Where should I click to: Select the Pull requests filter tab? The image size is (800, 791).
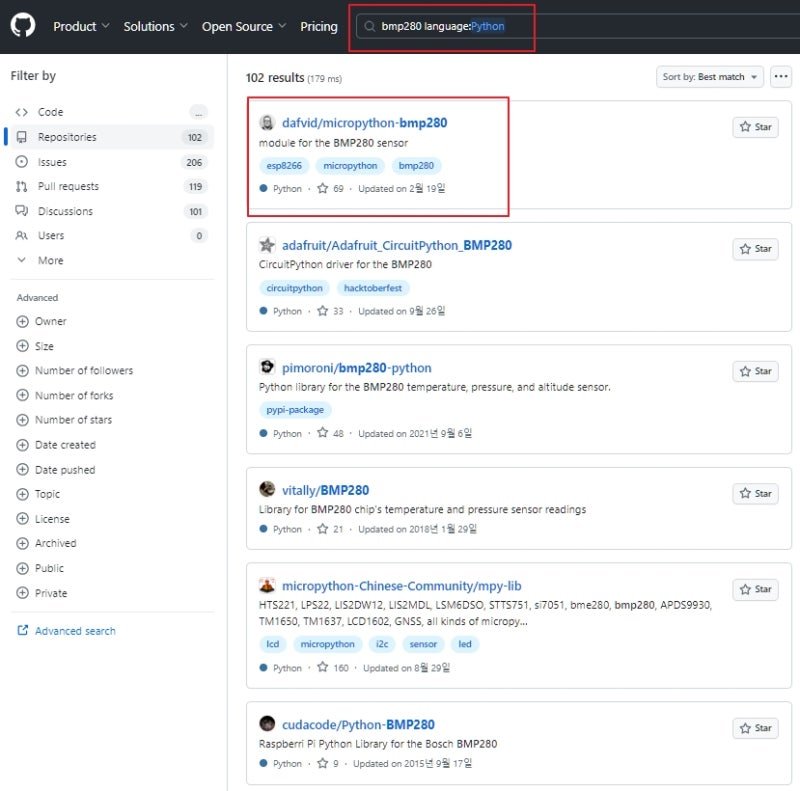(112, 186)
